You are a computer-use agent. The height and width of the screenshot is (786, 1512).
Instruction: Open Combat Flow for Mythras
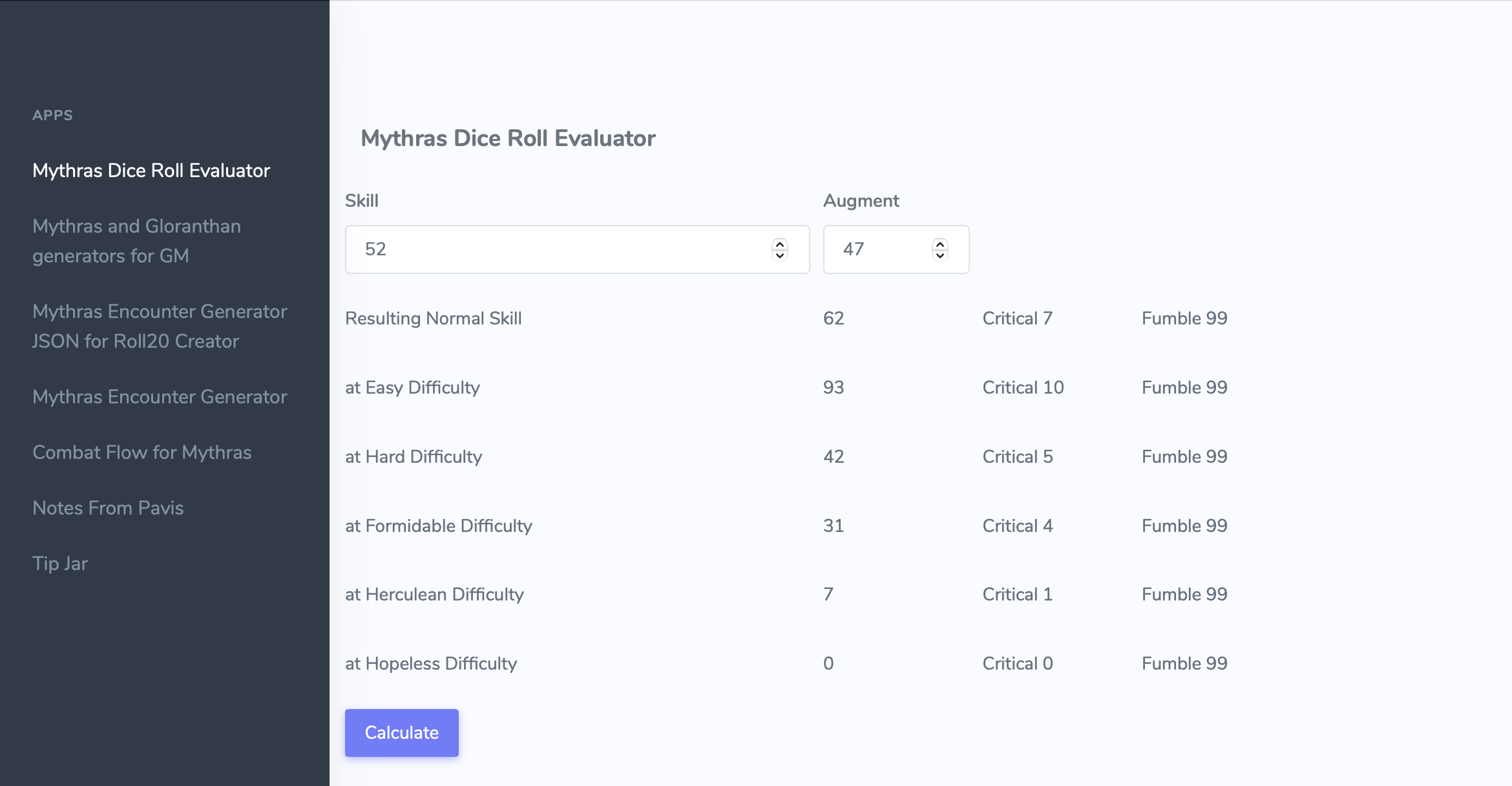(142, 452)
